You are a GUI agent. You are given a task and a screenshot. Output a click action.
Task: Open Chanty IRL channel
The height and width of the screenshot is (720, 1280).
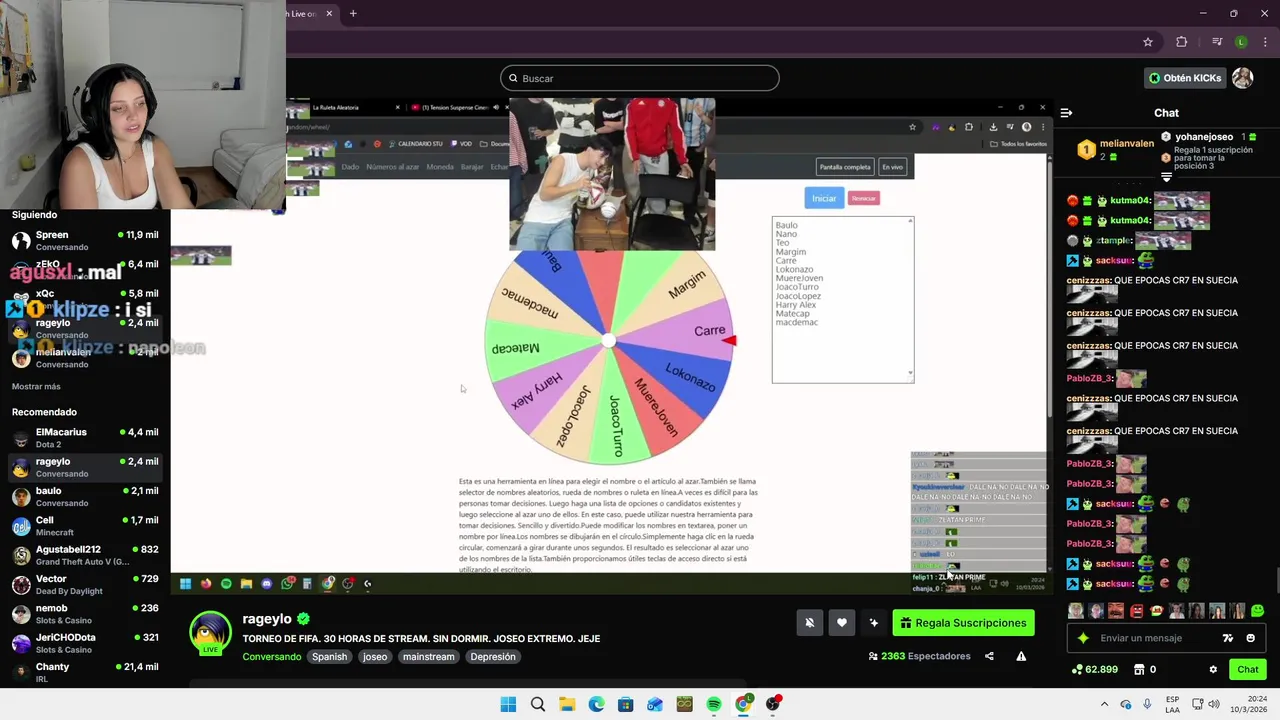pyautogui.click(x=85, y=672)
